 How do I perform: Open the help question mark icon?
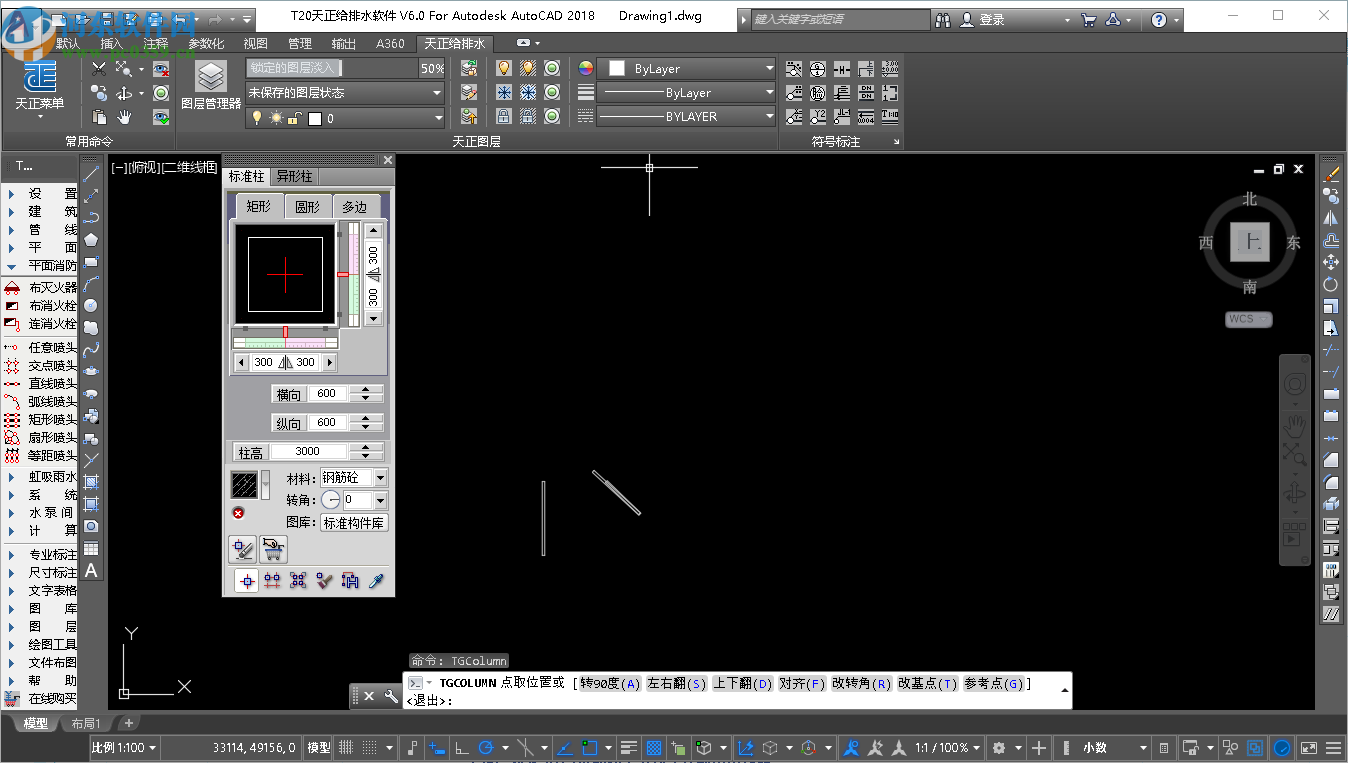click(1159, 19)
